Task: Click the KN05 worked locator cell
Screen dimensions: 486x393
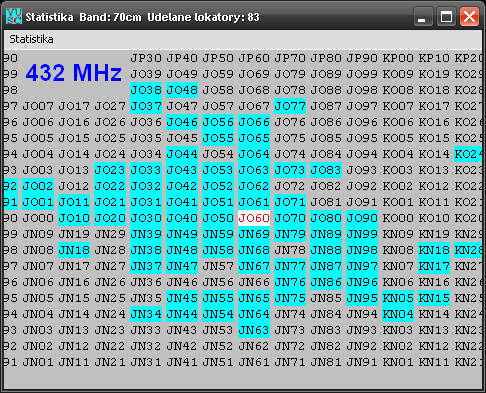Action: tap(398, 298)
